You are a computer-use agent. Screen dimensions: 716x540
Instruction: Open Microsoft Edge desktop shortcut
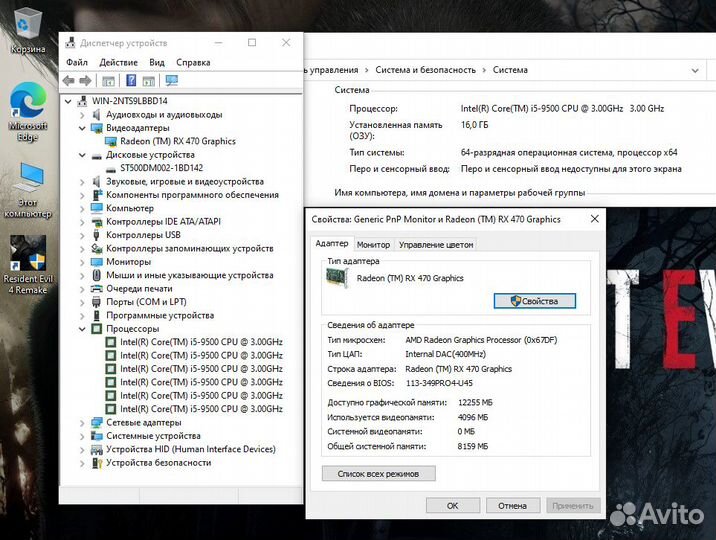(x=28, y=112)
